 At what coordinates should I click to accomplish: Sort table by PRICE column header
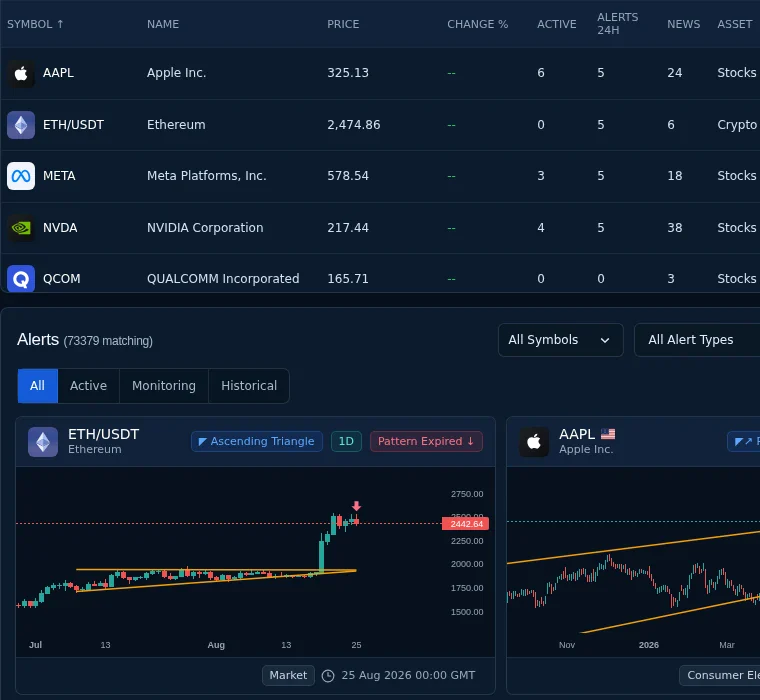[343, 24]
